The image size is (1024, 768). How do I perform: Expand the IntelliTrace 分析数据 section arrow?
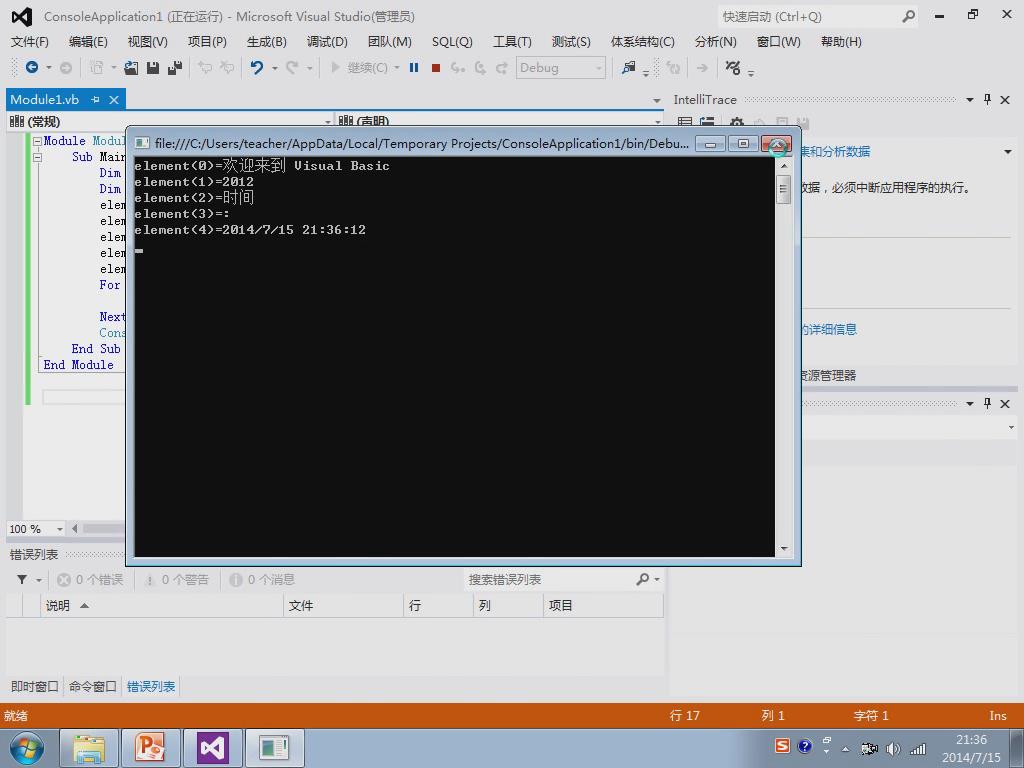pos(1008,152)
